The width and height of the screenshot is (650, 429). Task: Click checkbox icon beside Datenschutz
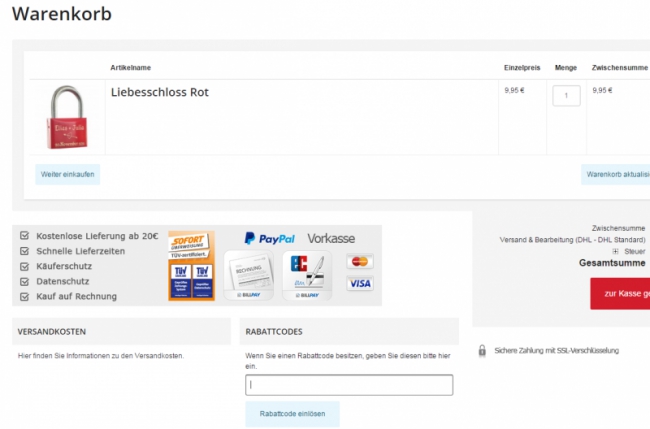24,281
